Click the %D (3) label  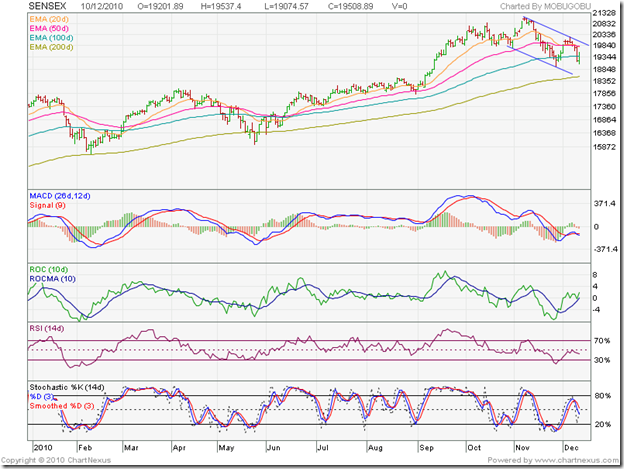pyautogui.click(x=41, y=397)
